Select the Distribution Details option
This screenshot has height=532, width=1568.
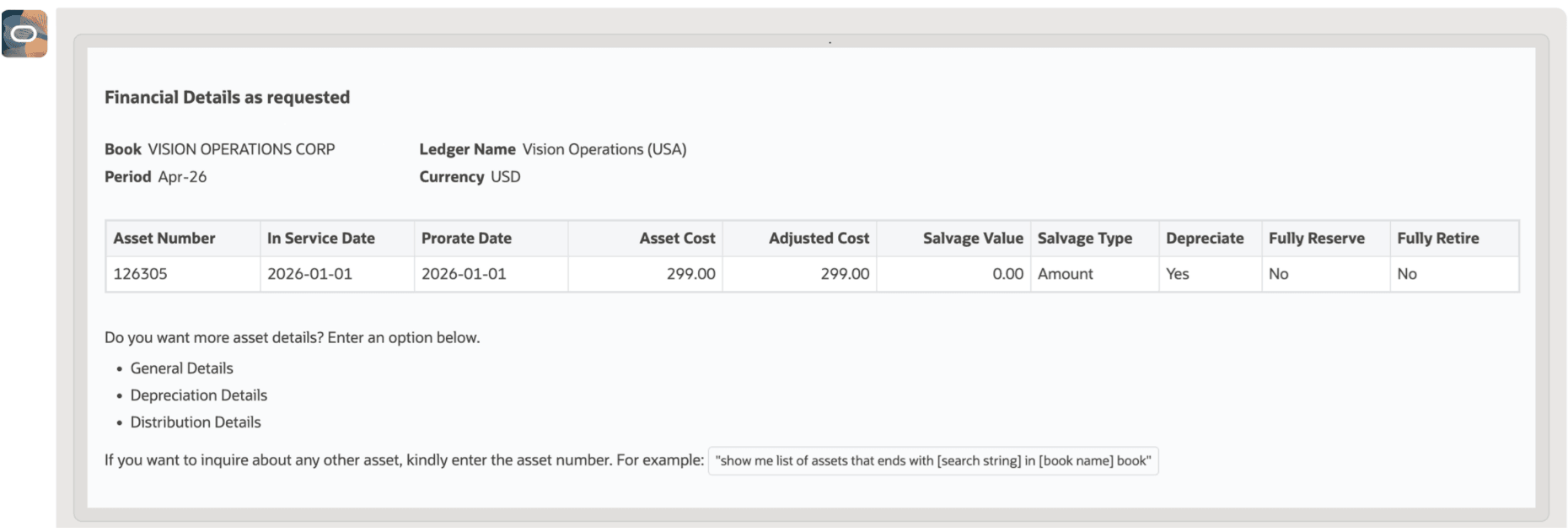(x=196, y=422)
